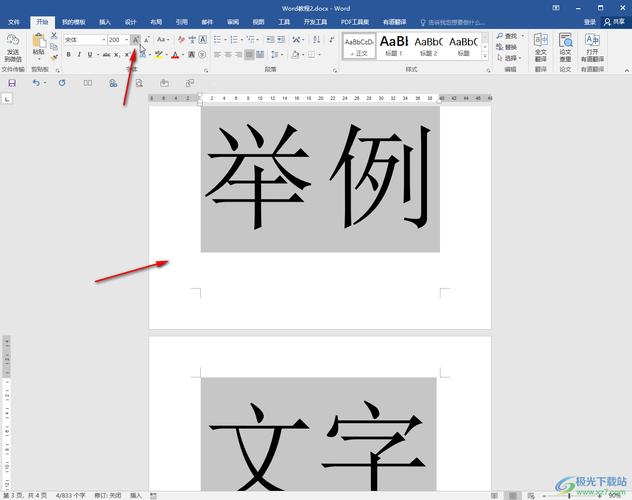Click the Show paragraph marks icon
632x500 pixels.
tap(331, 39)
